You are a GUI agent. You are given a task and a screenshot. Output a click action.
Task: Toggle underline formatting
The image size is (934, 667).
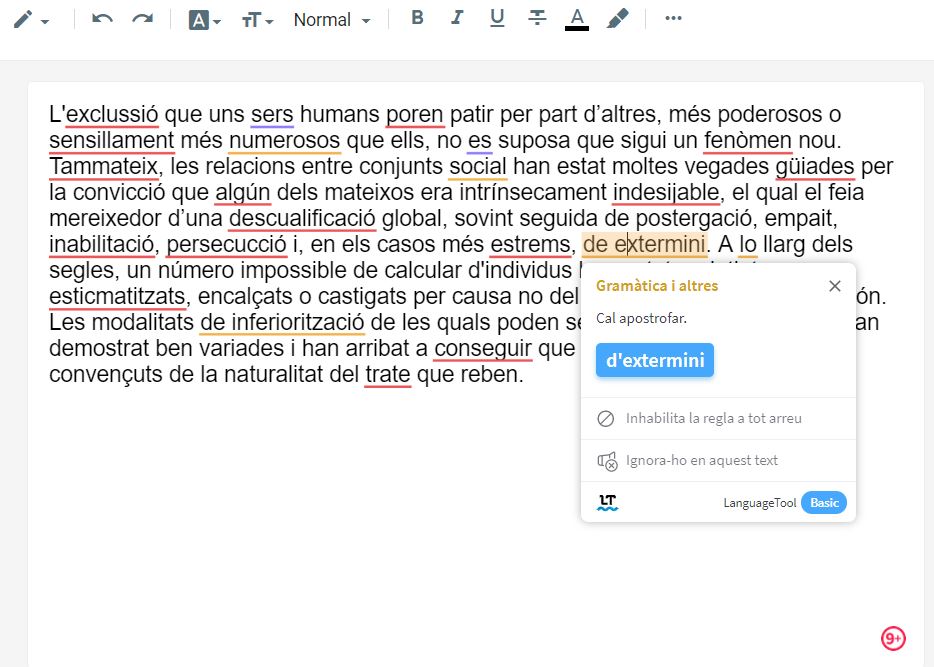click(497, 18)
